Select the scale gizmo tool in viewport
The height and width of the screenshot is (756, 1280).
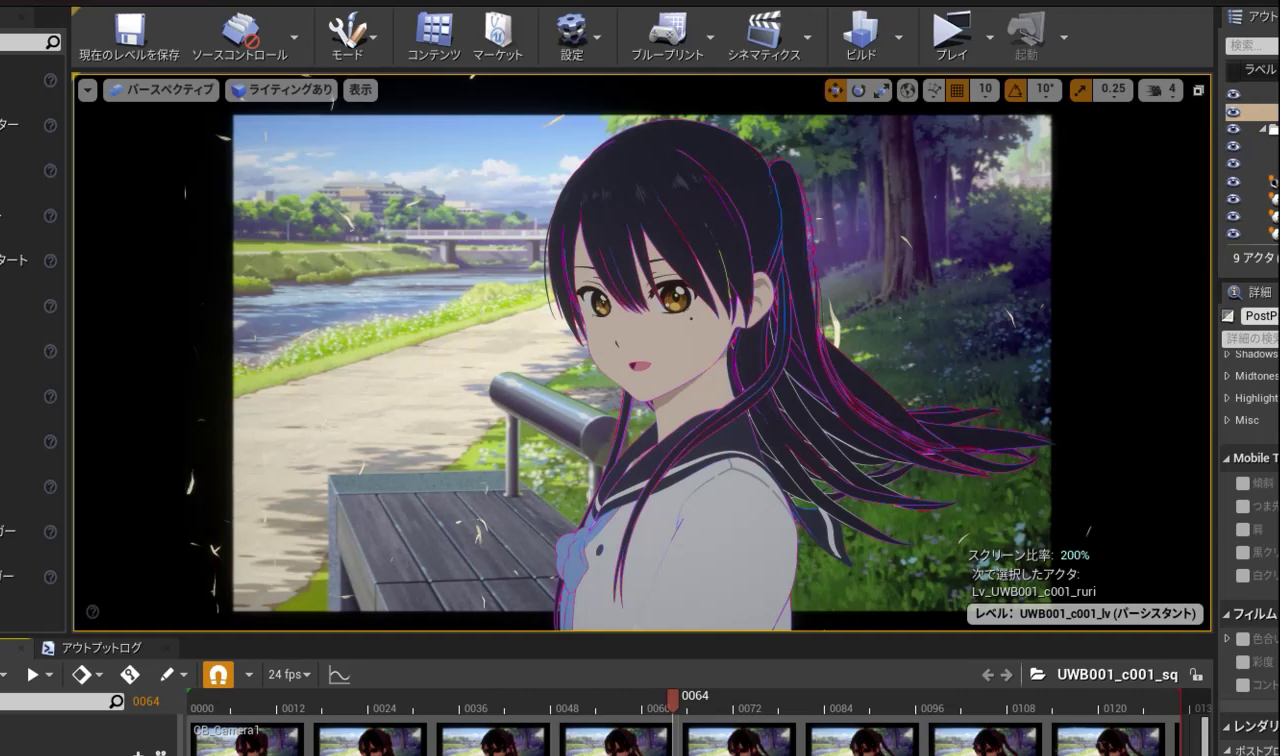pyautogui.click(x=881, y=90)
